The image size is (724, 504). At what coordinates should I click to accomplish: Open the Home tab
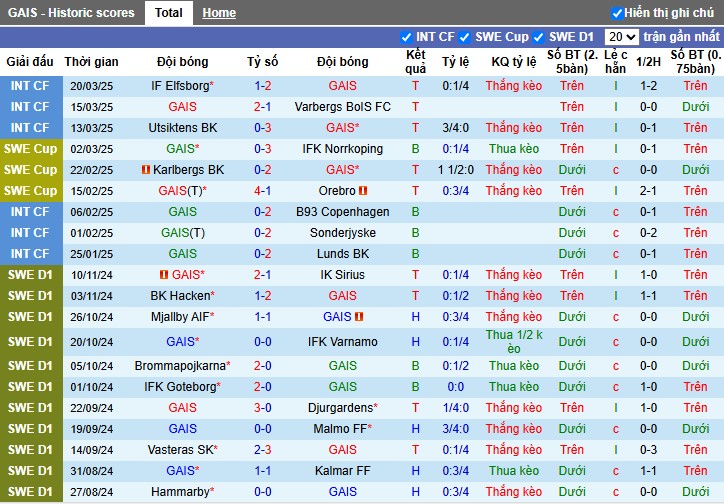(x=219, y=13)
